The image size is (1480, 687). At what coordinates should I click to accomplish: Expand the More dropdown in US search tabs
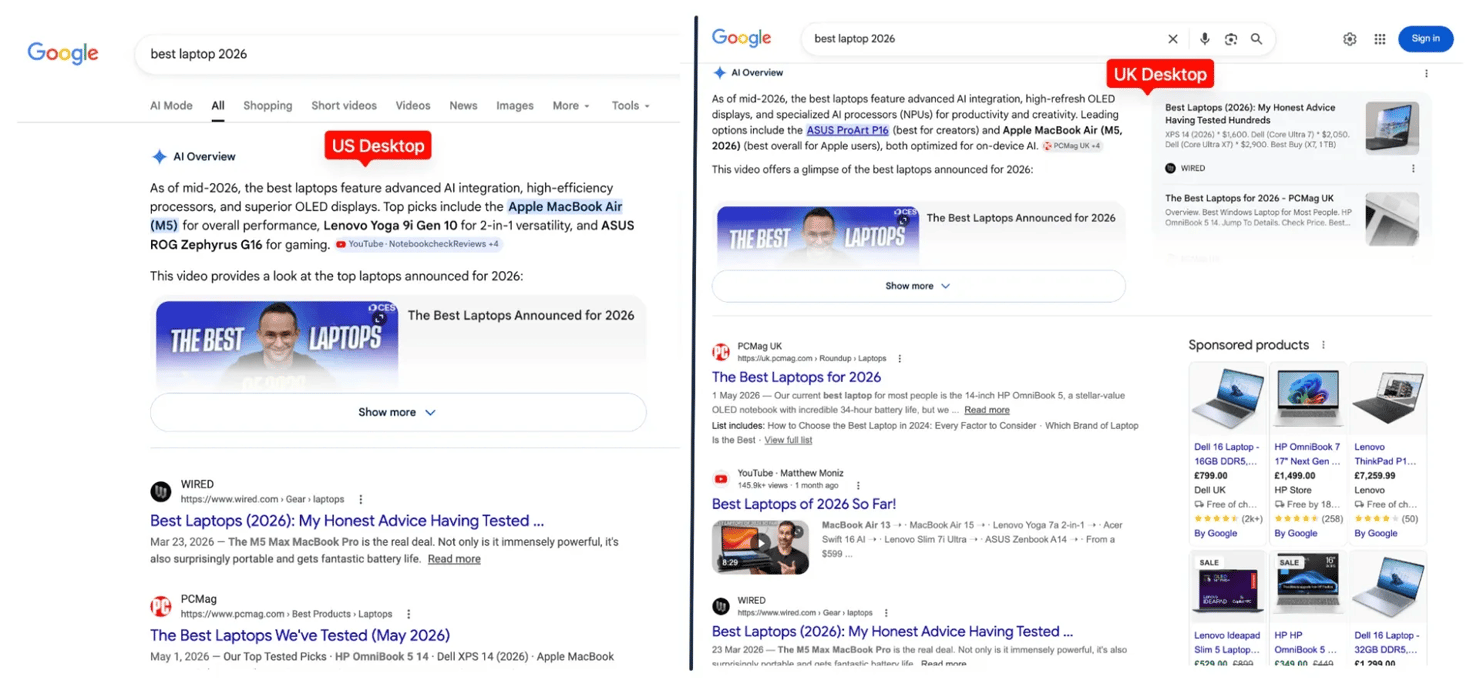(x=571, y=106)
